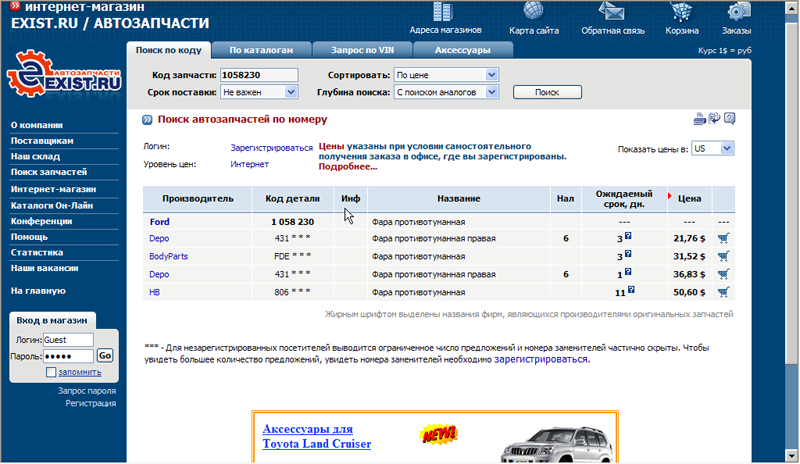The height and width of the screenshot is (464, 800).
Task: Click arrow icon beside search results heading
Action: [147, 120]
